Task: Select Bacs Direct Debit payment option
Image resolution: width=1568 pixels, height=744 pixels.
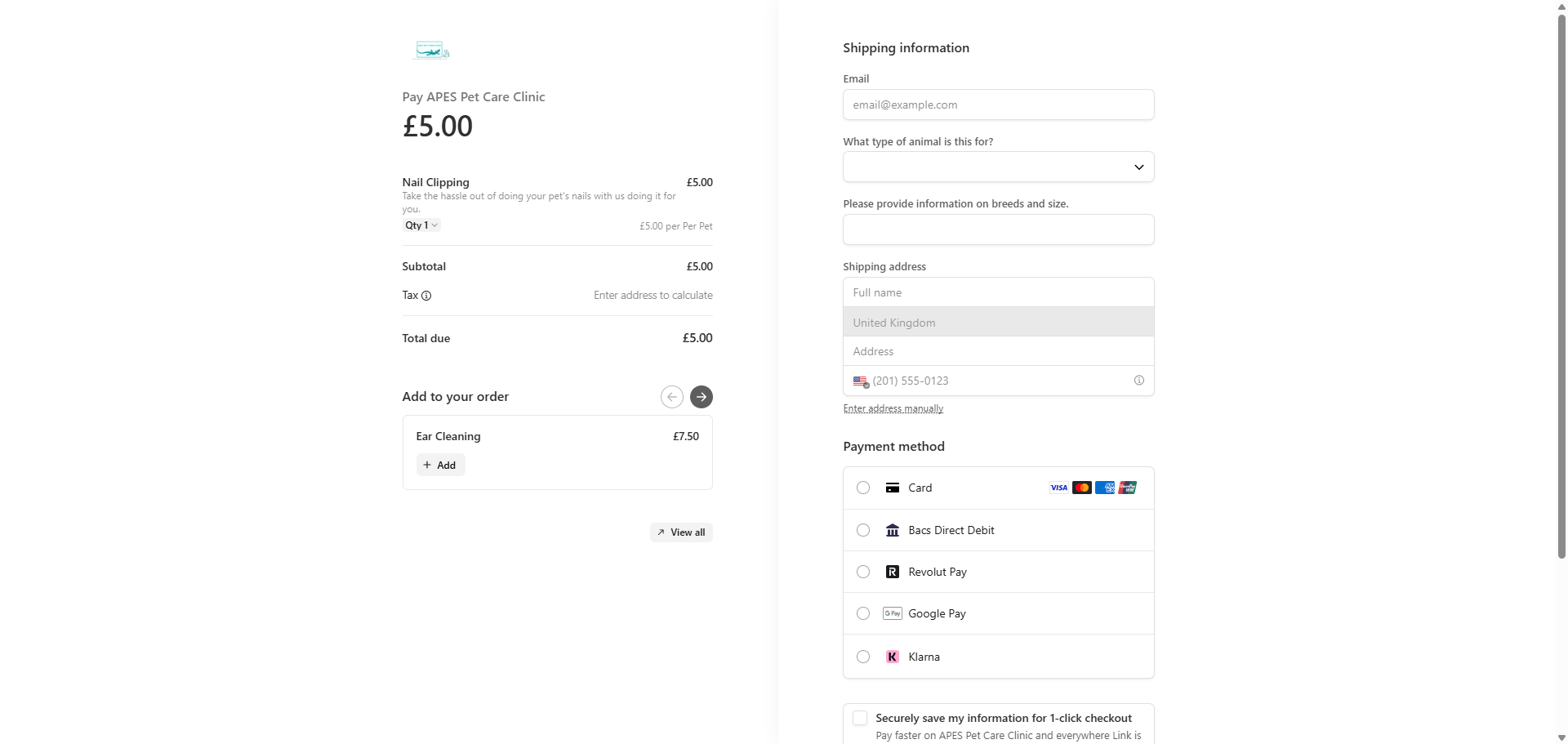Action: point(863,530)
